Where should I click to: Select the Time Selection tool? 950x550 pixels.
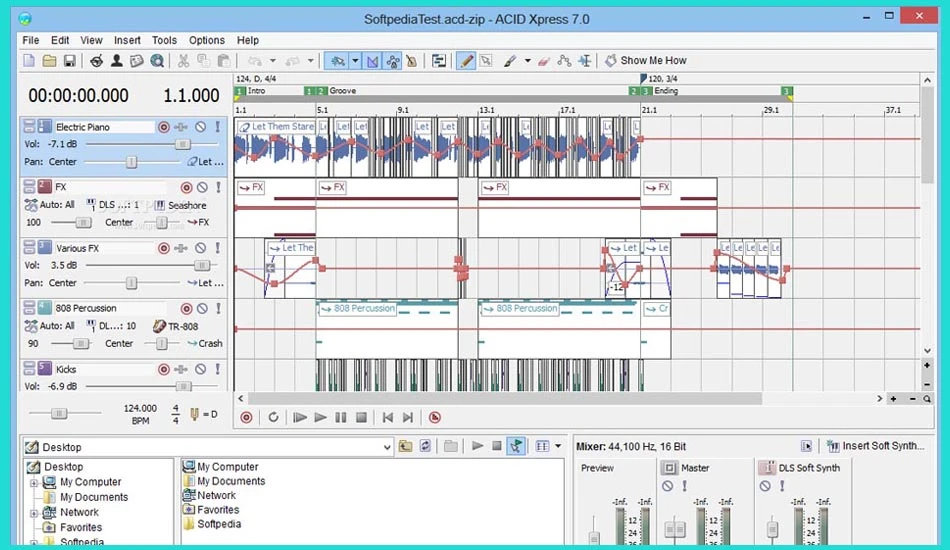(x=585, y=61)
